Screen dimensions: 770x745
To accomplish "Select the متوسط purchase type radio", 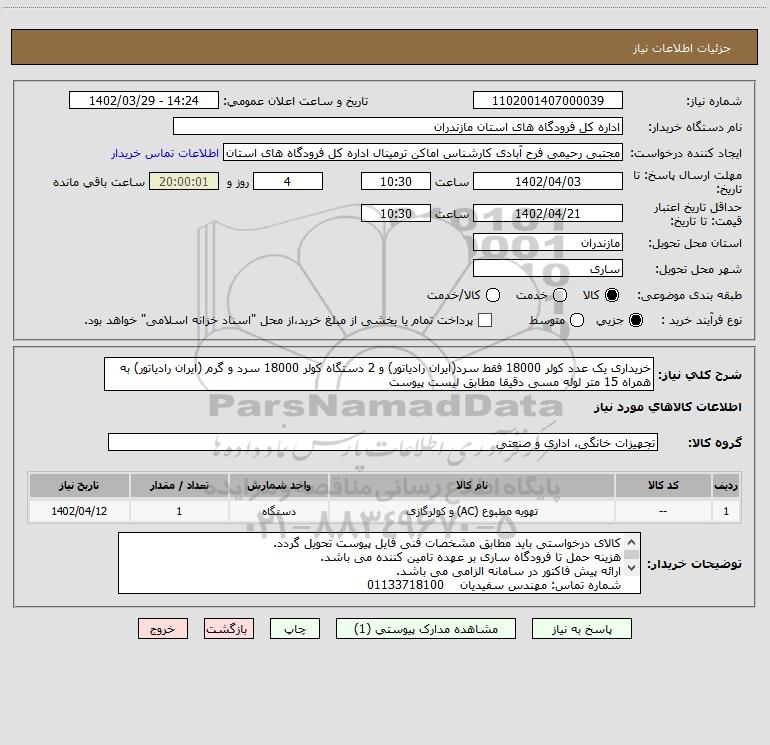I will coord(577,320).
